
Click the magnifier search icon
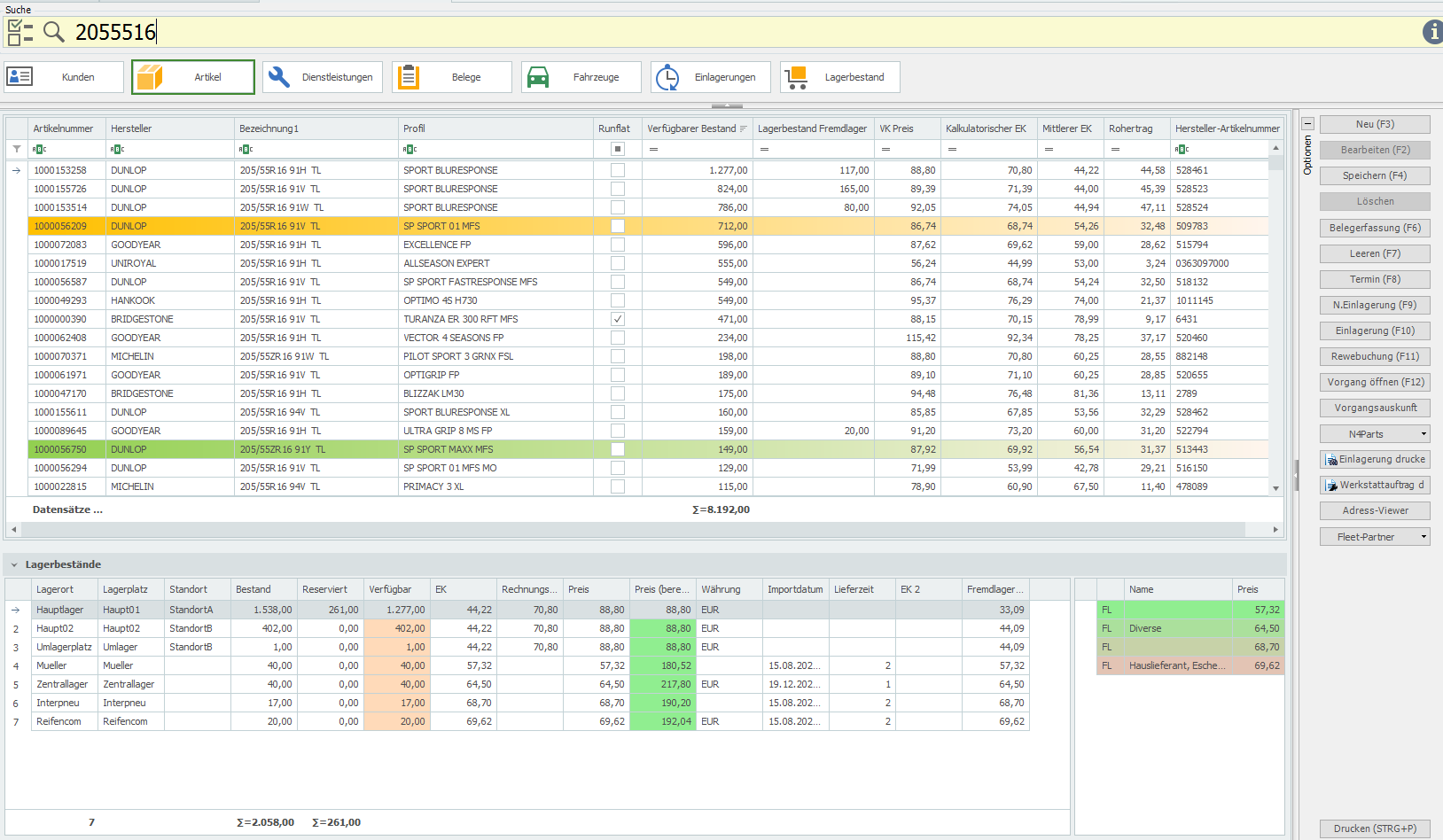click(x=54, y=32)
